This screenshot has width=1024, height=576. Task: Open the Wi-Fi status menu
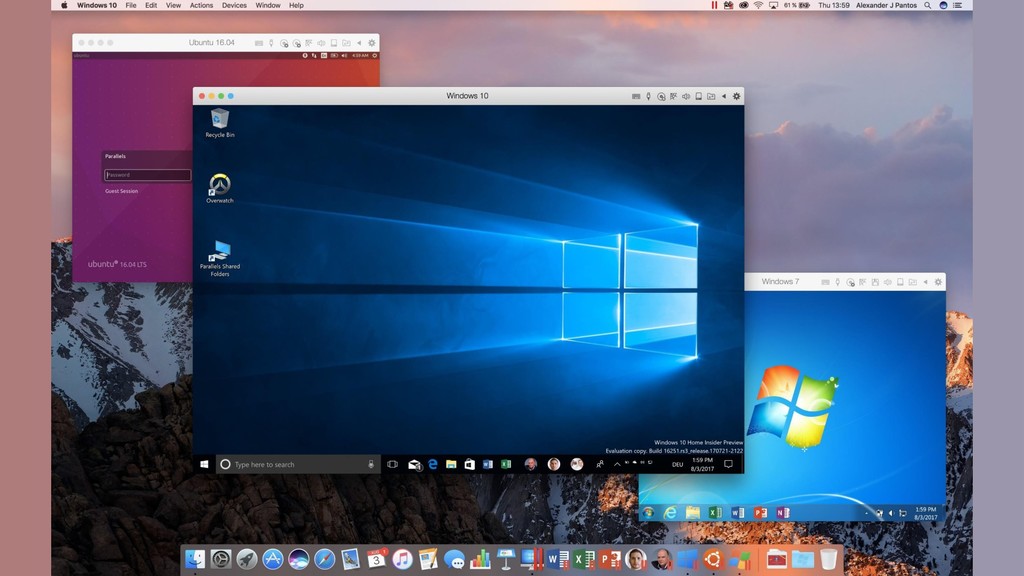click(x=758, y=5)
